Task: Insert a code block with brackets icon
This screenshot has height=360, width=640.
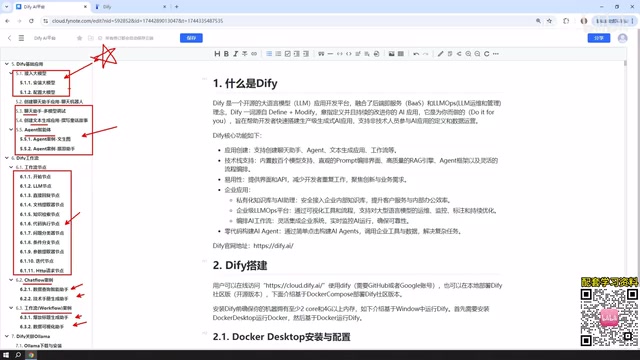Action: (349, 54)
